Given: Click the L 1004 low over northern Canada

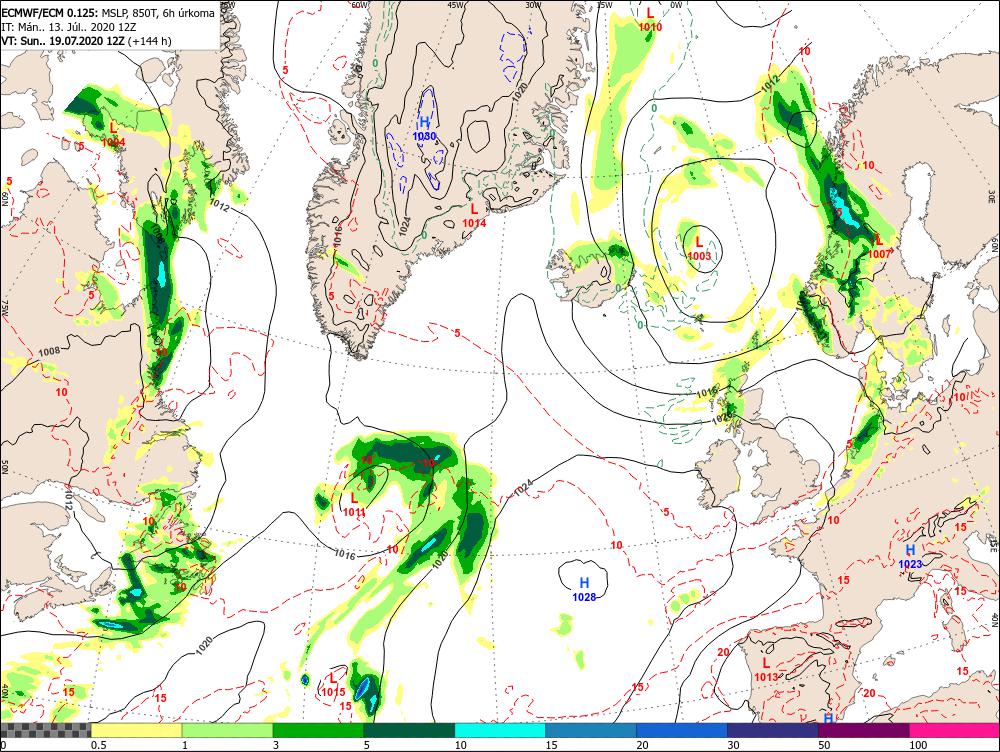Looking at the screenshot, I should pyautogui.click(x=114, y=134).
